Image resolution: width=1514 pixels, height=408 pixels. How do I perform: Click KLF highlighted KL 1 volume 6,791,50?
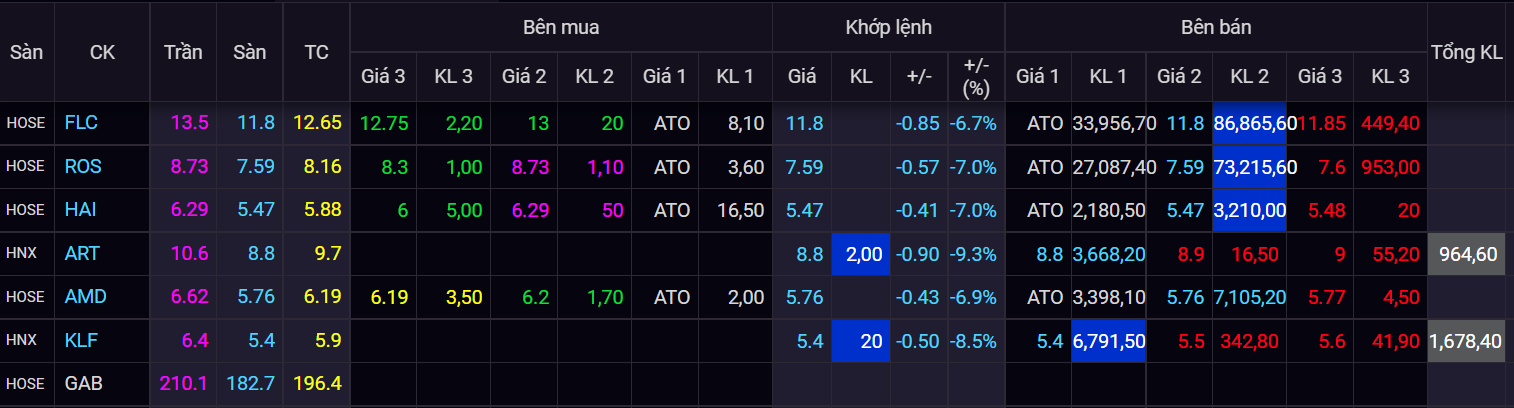tap(1108, 341)
